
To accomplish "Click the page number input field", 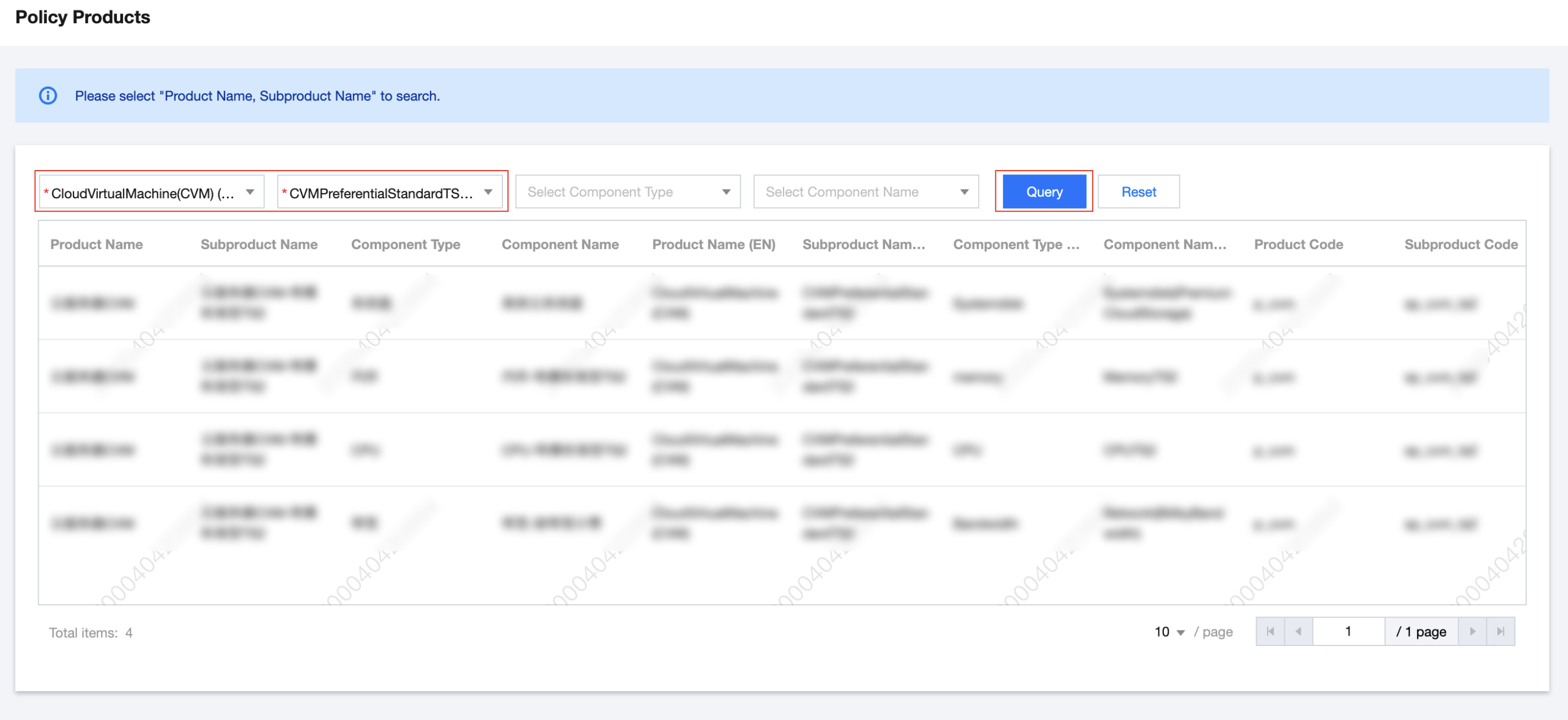I will pyautogui.click(x=1348, y=631).
